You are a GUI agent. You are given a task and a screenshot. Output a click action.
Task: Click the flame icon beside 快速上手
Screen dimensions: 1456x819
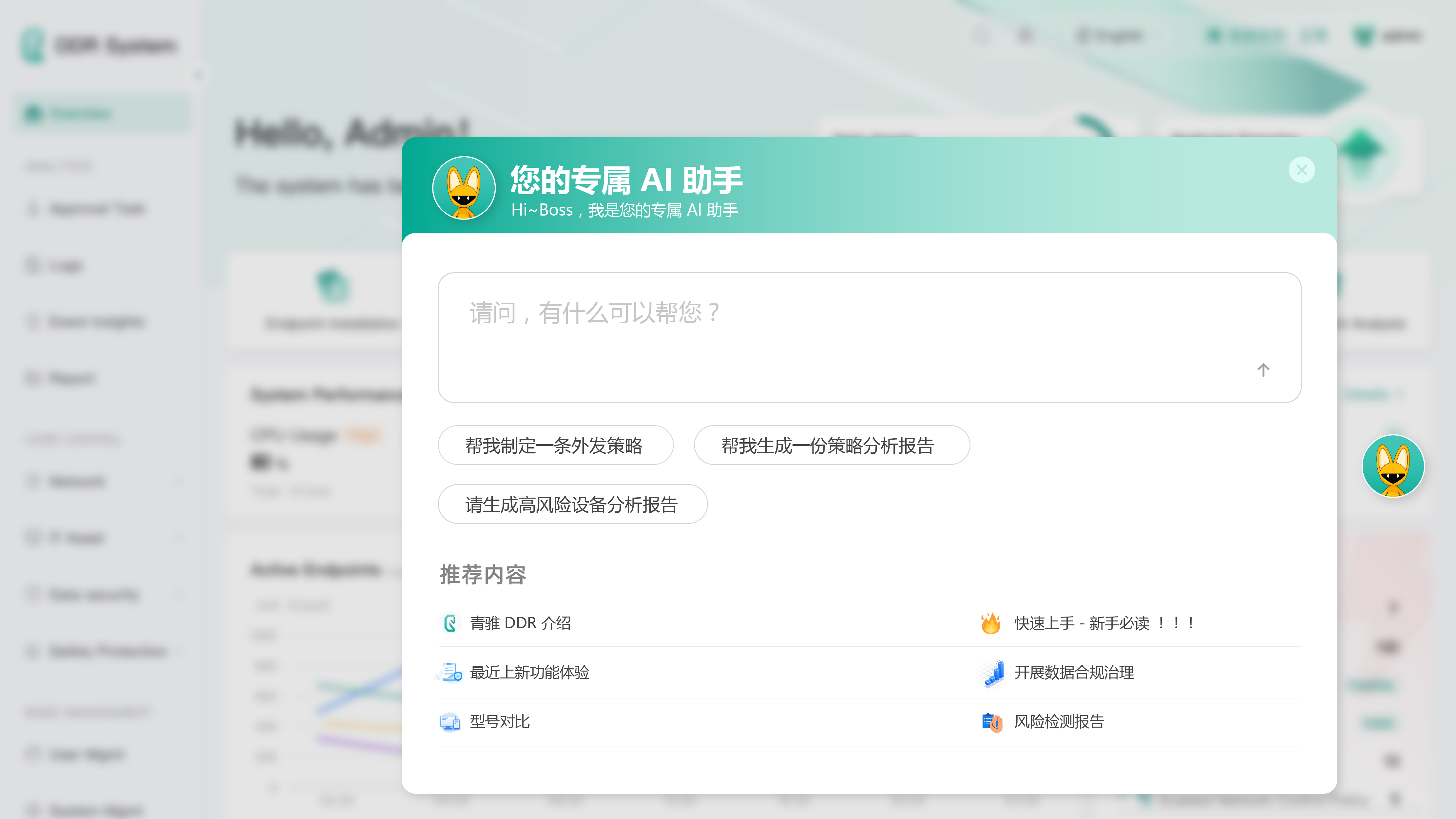[x=991, y=623]
